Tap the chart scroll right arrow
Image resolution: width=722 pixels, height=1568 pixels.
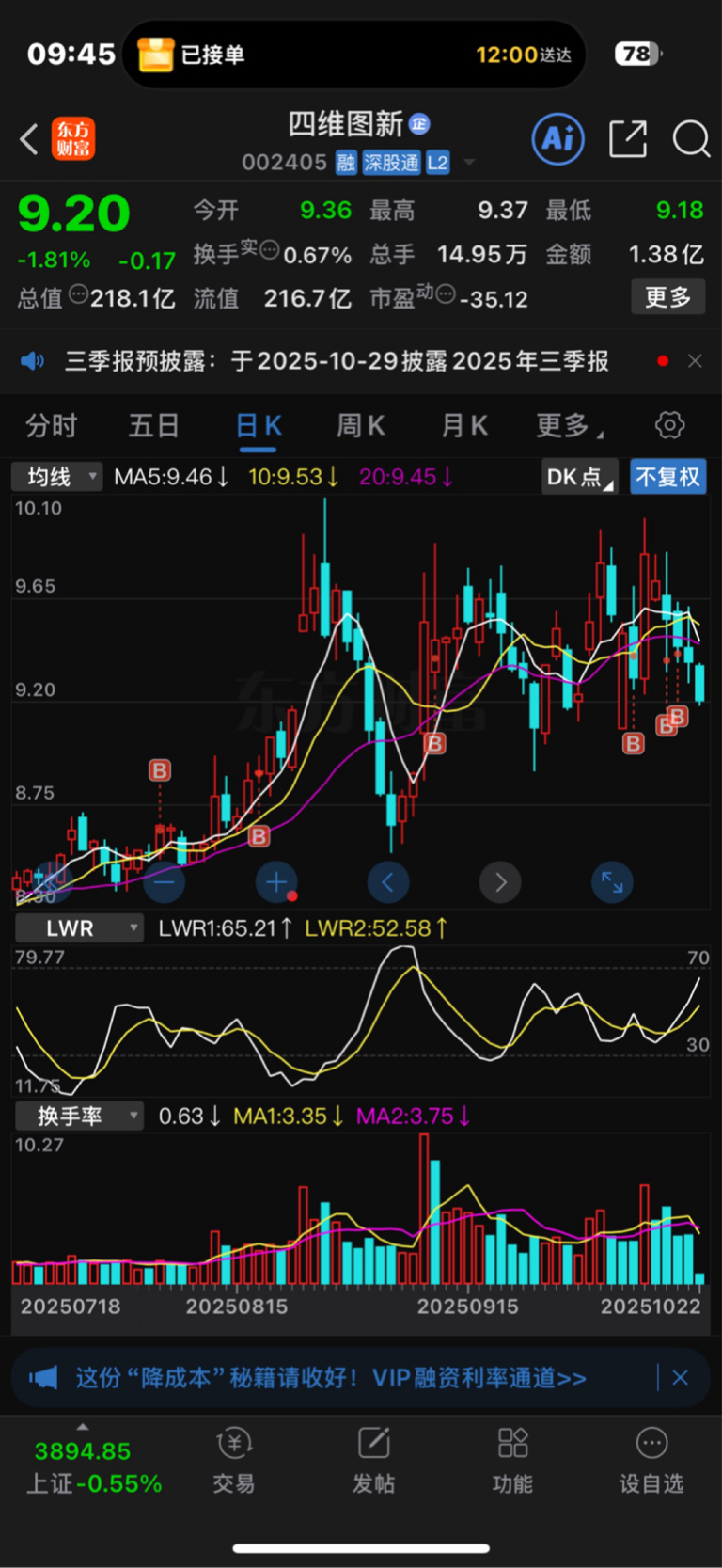500,882
